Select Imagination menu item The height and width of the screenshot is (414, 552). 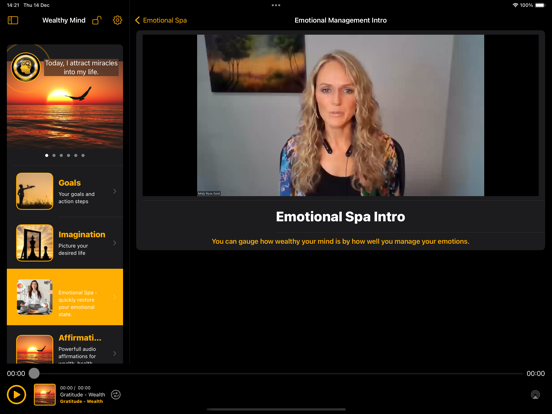[65, 243]
